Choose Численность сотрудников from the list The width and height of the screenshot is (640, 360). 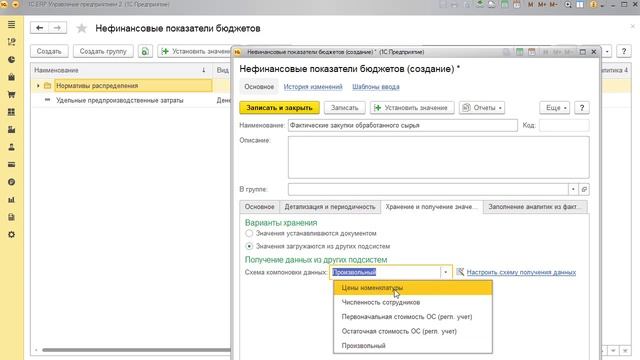[413, 302]
